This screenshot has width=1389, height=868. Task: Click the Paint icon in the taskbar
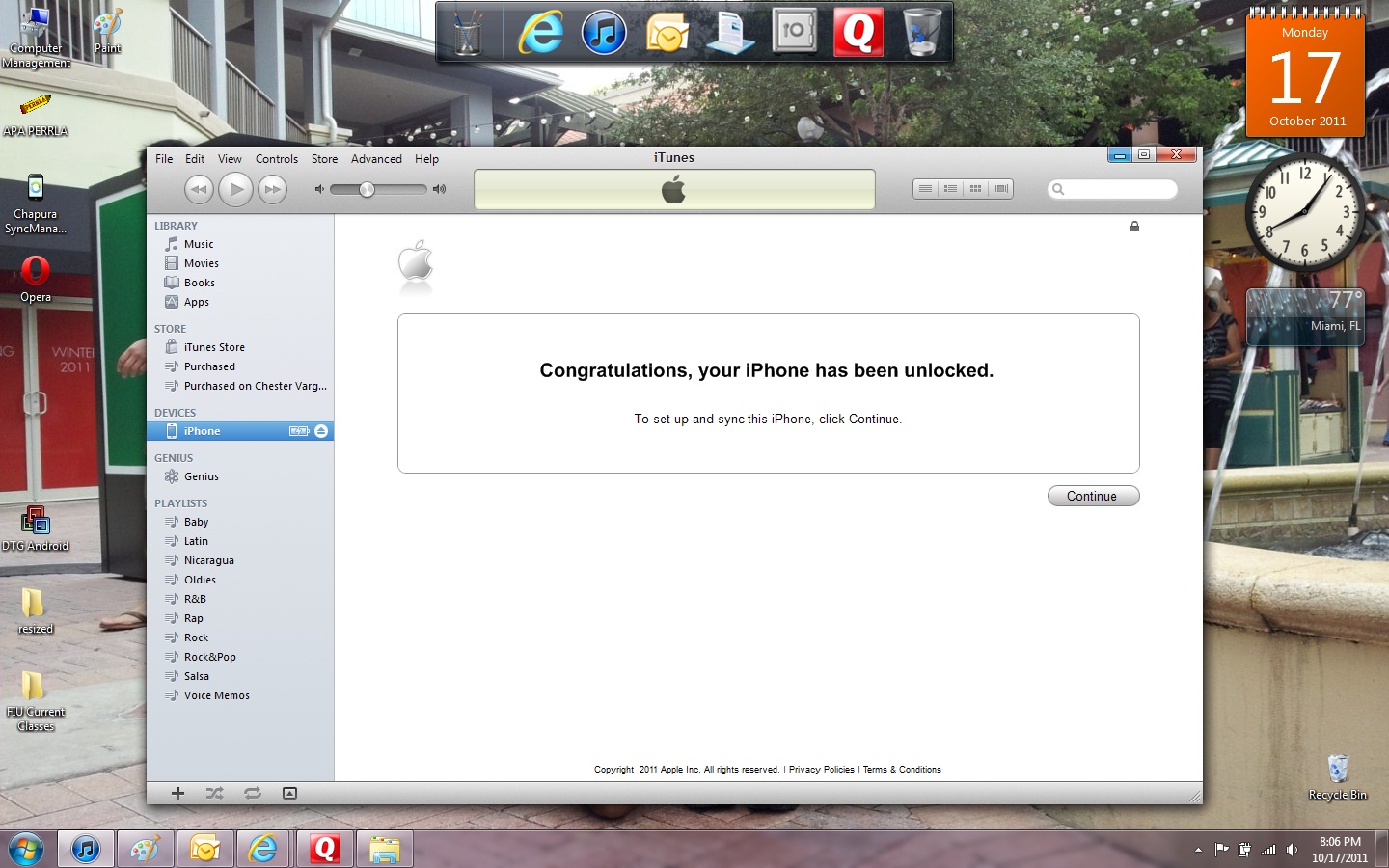pos(145,849)
